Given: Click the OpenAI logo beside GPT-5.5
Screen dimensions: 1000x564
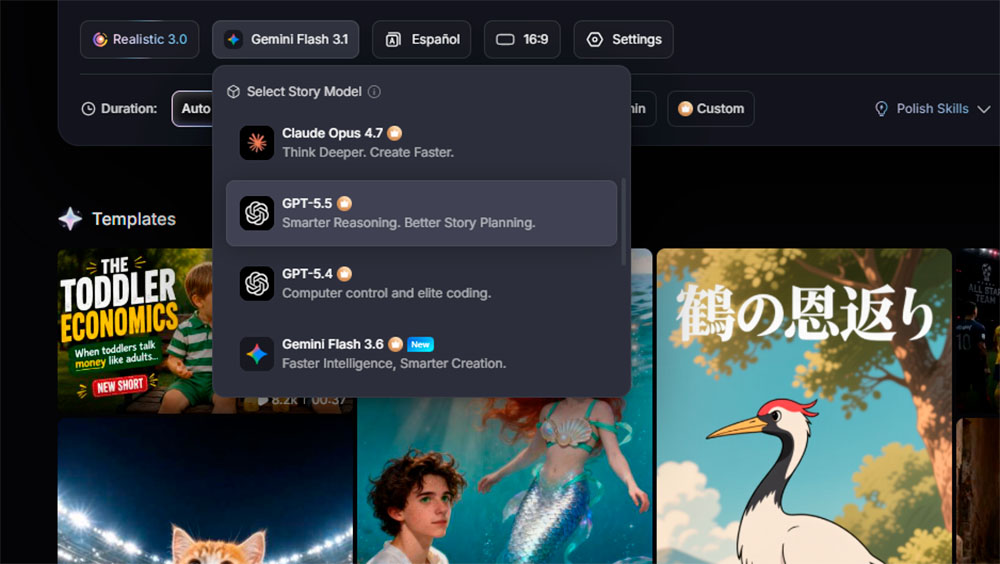Looking at the screenshot, I should tap(257, 213).
